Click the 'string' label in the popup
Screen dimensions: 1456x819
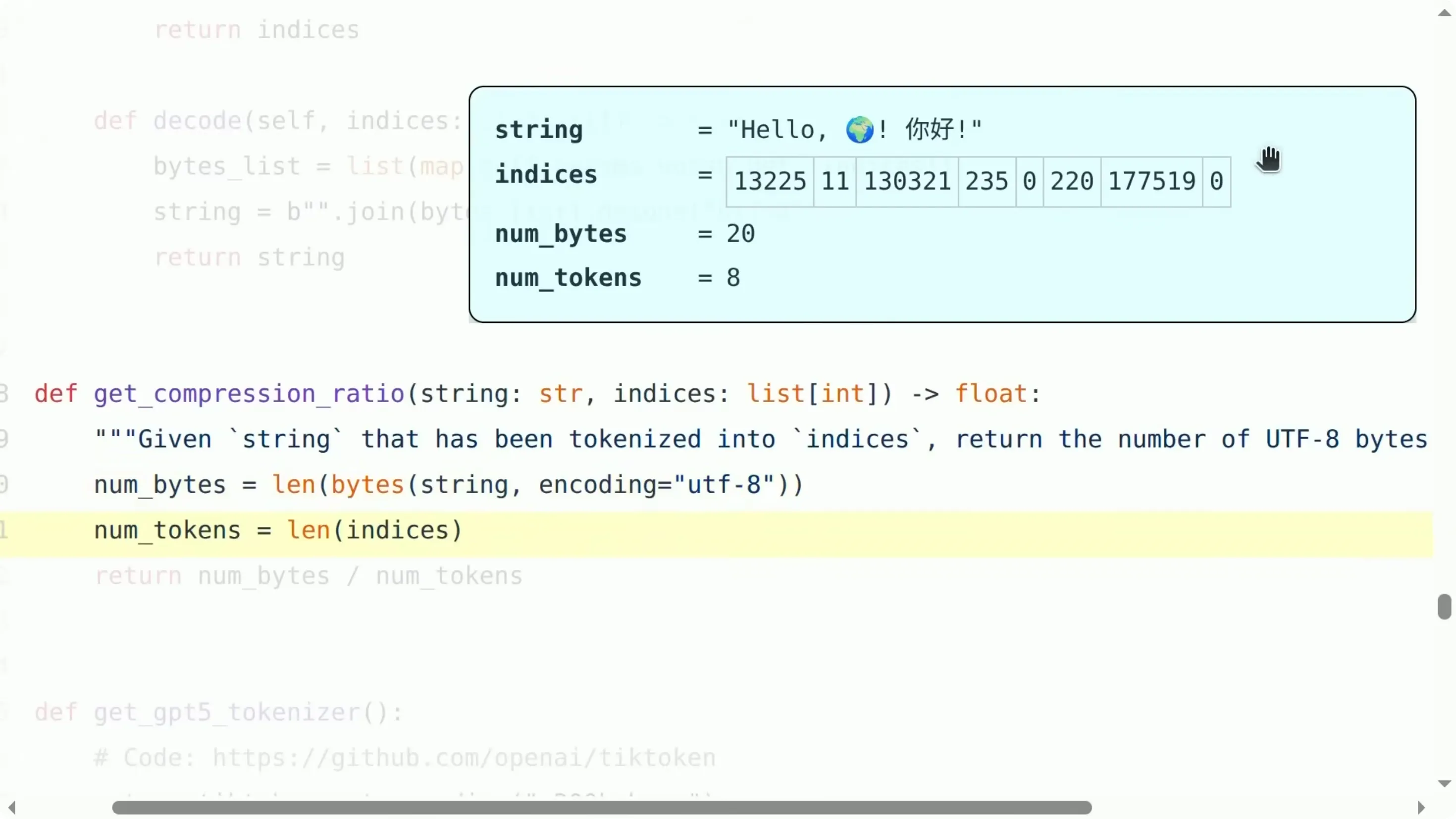(539, 130)
